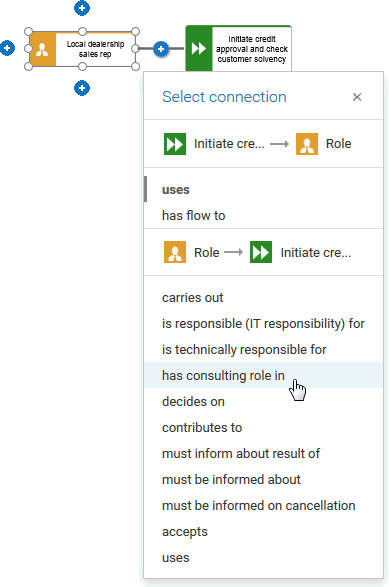Viewport: 389px width, 587px height.
Task: Choose the 'decides on' connection
Action: 193,401
